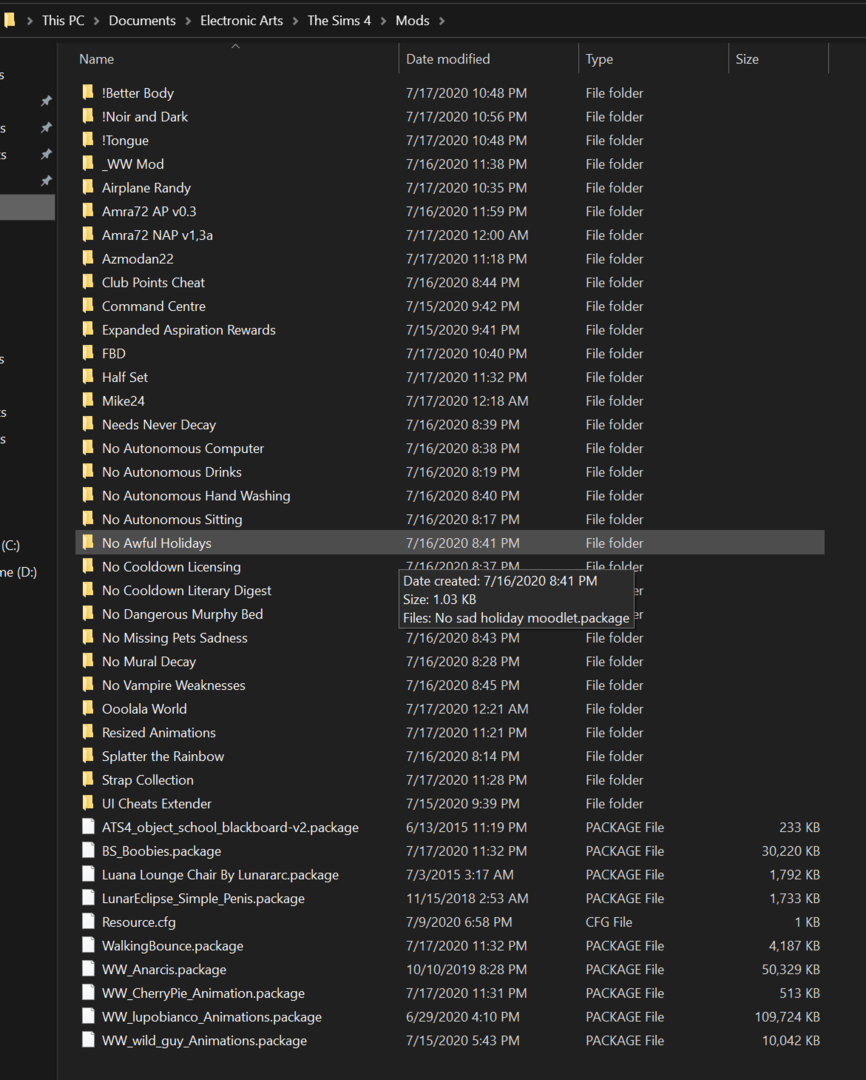Click the Azmodan22 folder icon
Viewport: 866px width, 1080px height.
[87, 258]
